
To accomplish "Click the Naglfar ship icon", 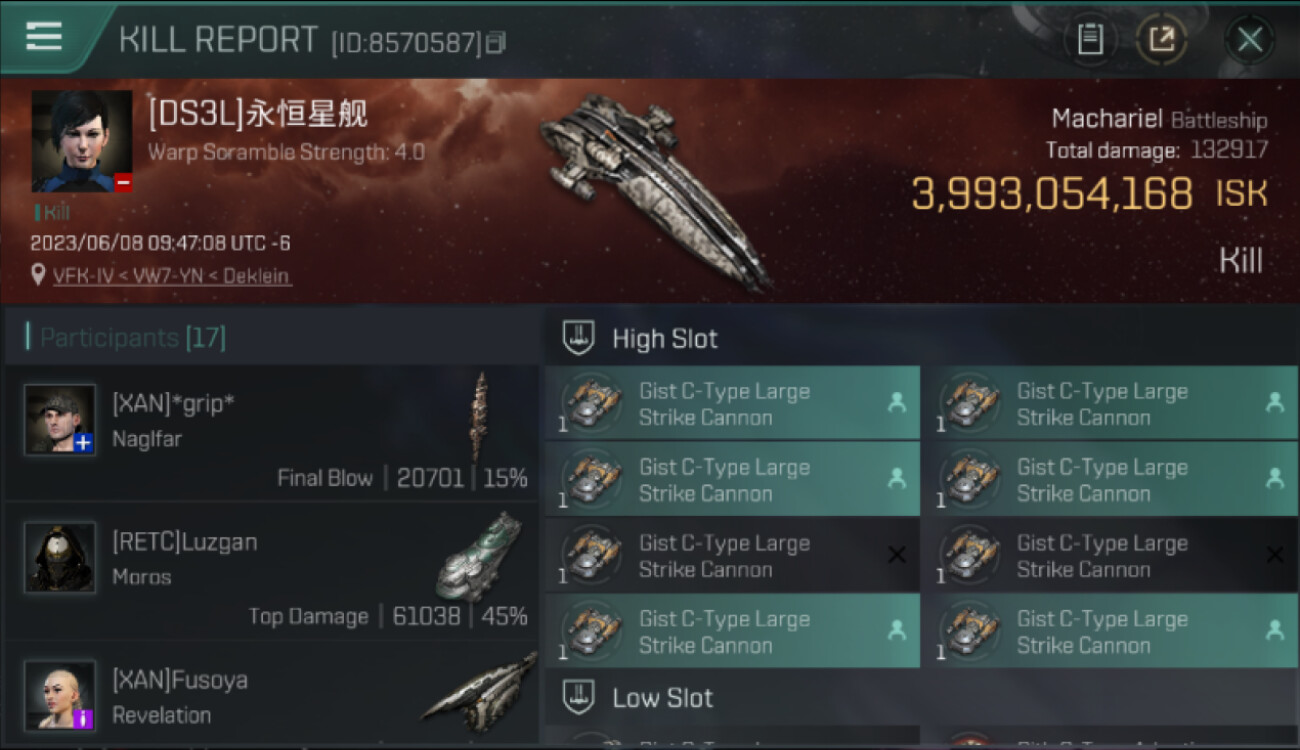I will 481,417.
